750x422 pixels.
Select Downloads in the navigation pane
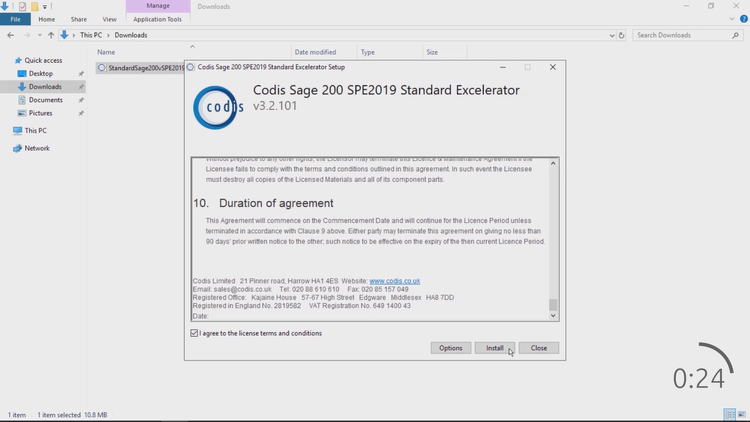pyautogui.click(x=45, y=87)
